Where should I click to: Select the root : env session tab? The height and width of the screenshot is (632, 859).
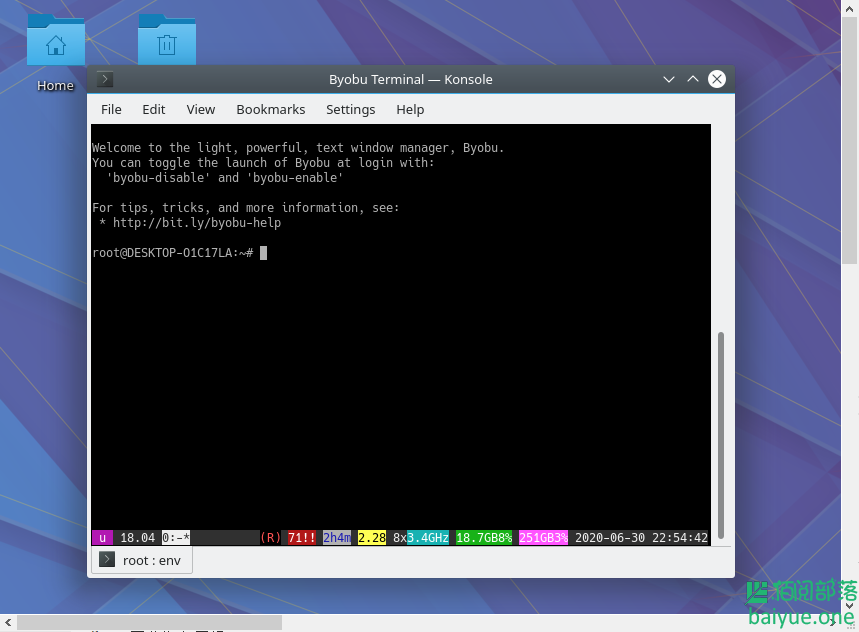(x=142, y=560)
